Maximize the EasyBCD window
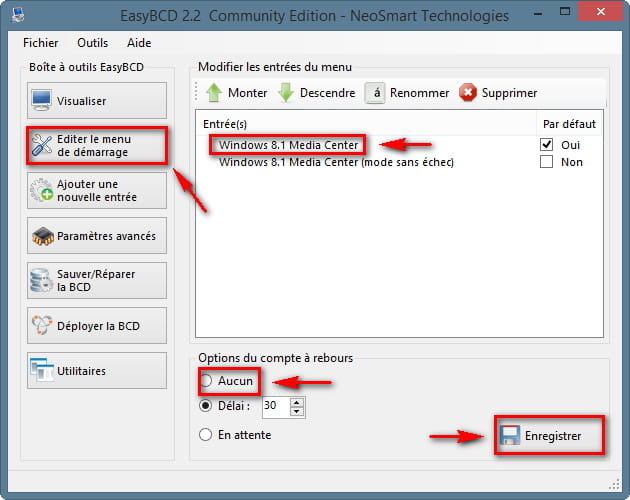This screenshot has width=630, height=500. click(x=565, y=11)
